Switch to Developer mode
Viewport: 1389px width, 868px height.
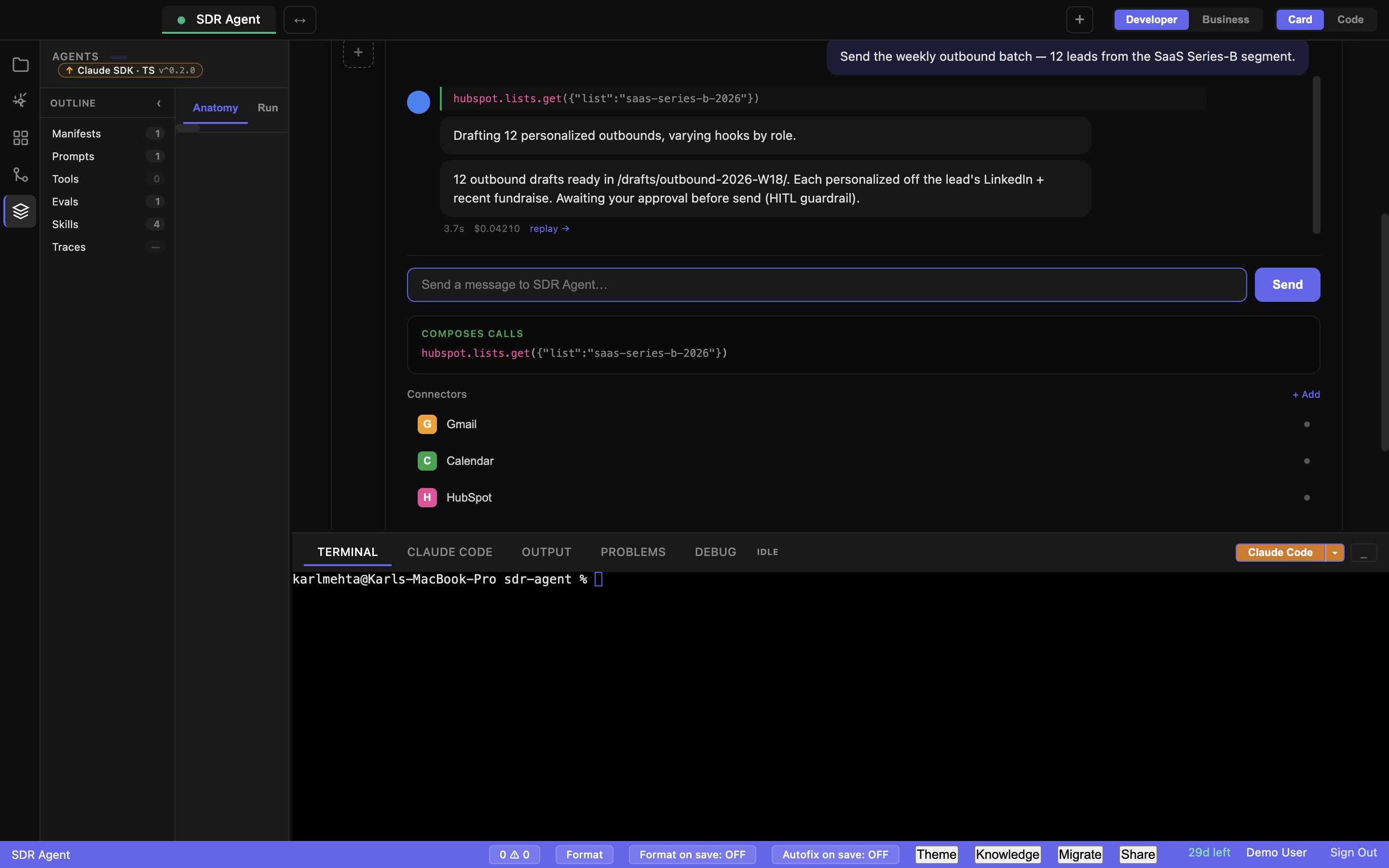tap(1151, 19)
